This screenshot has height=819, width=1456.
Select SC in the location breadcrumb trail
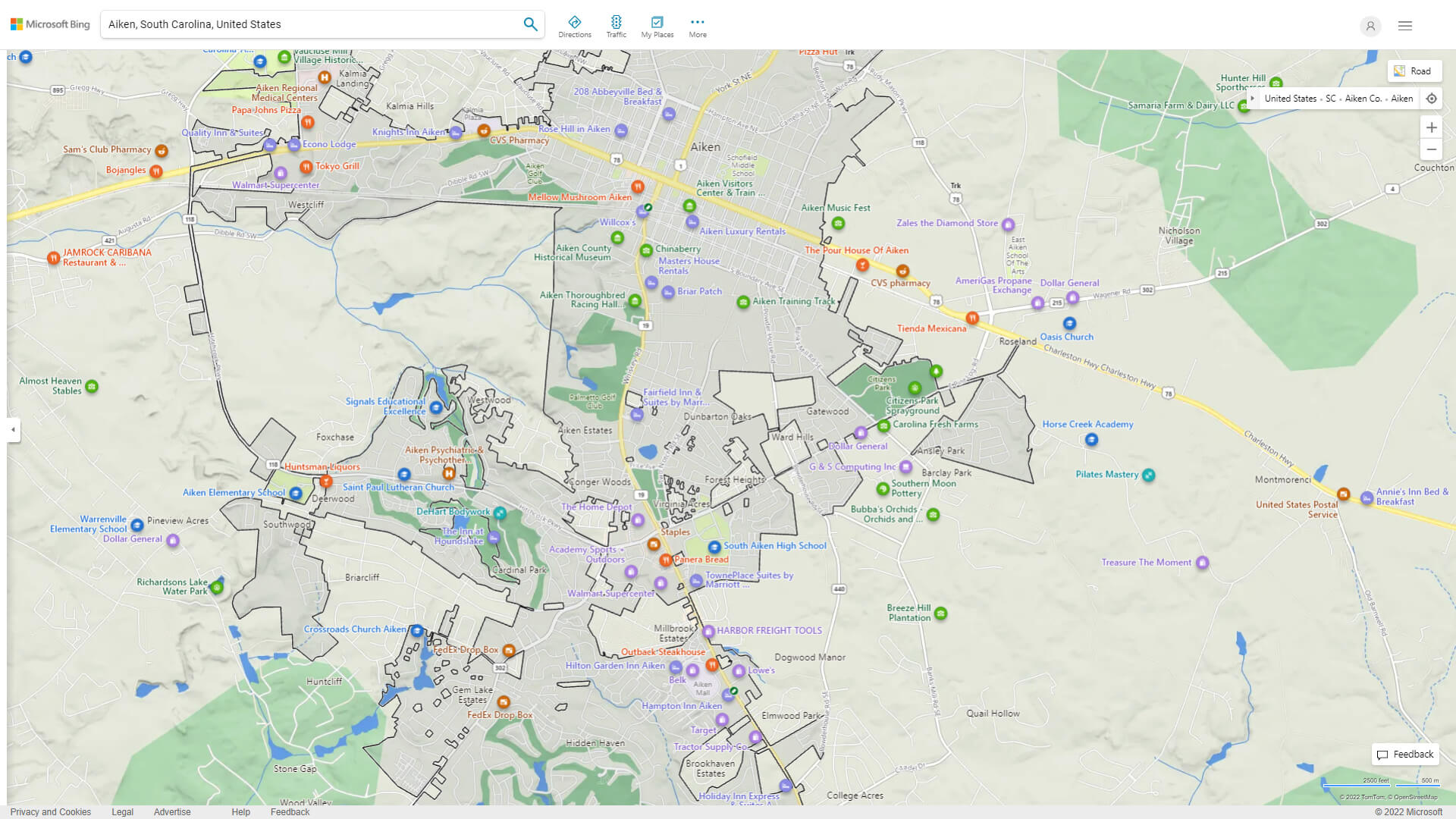tap(1329, 99)
